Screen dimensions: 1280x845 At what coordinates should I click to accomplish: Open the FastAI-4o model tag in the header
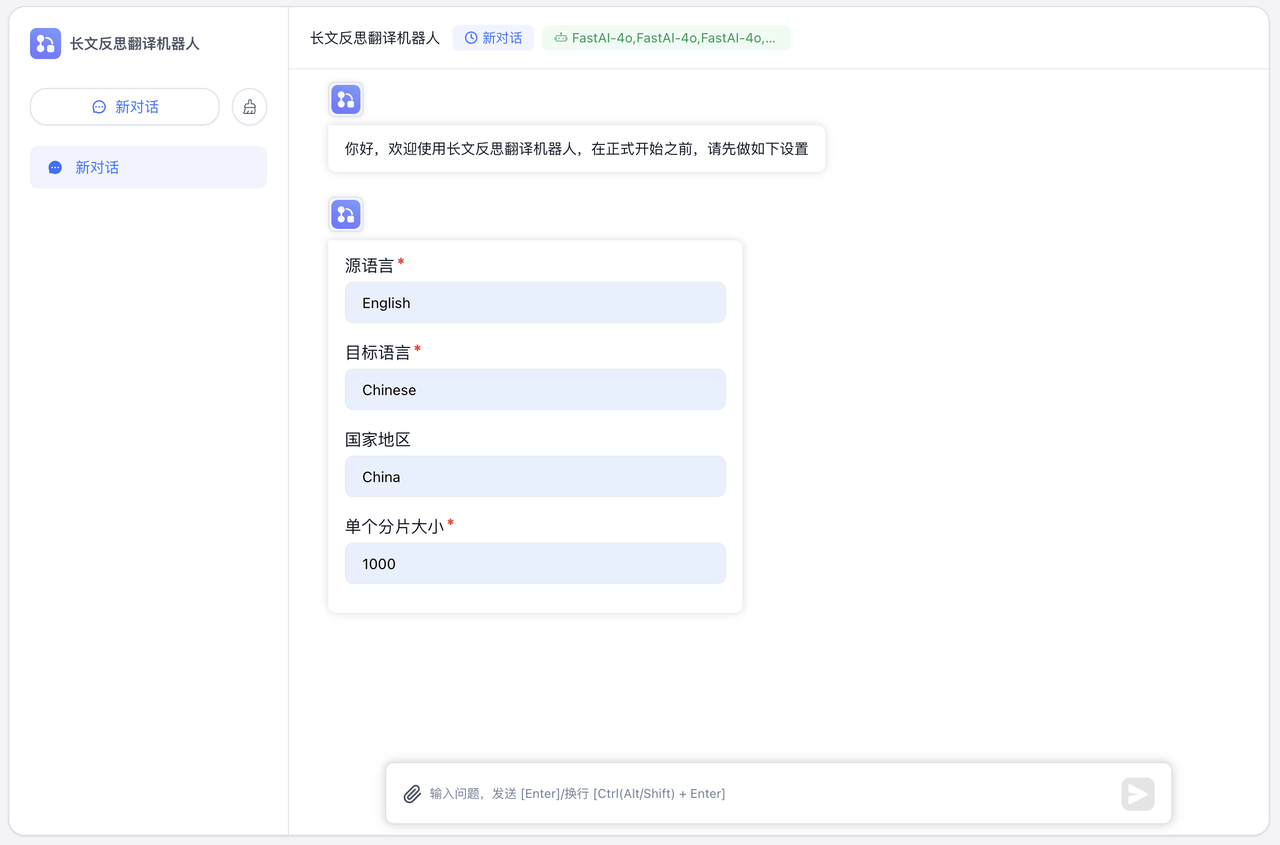coord(666,38)
